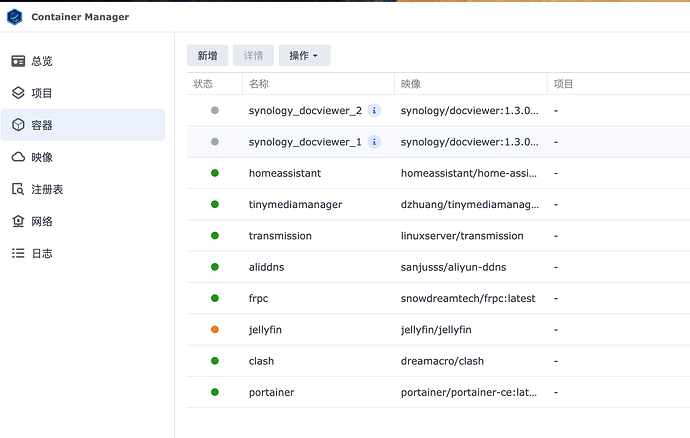Open the 总览 overview icon in sidebar
Screen dimensions: 690x438
click(x=18, y=61)
